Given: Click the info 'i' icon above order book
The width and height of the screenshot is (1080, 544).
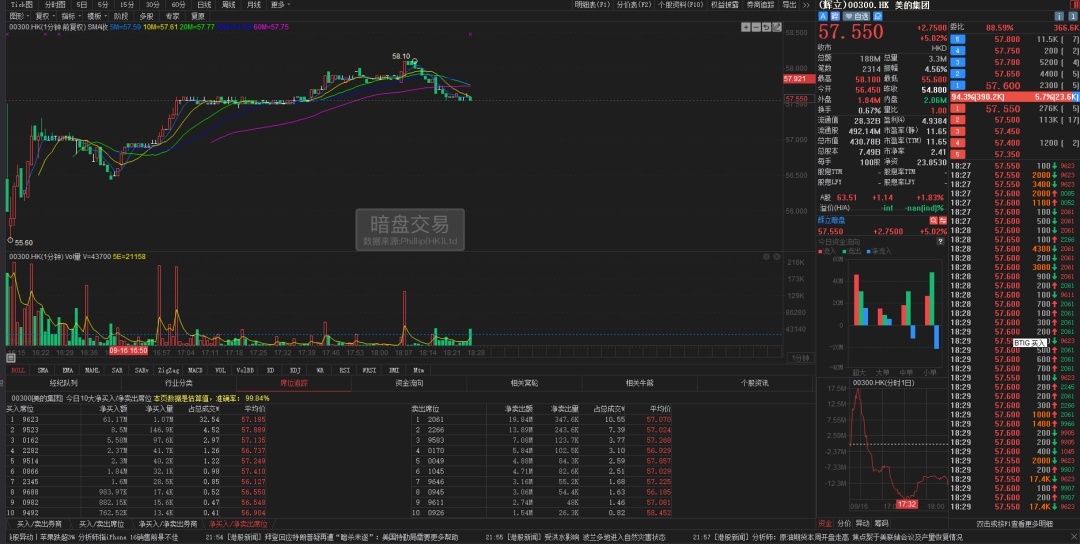Looking at the screenshot, I should (1059, 17).
